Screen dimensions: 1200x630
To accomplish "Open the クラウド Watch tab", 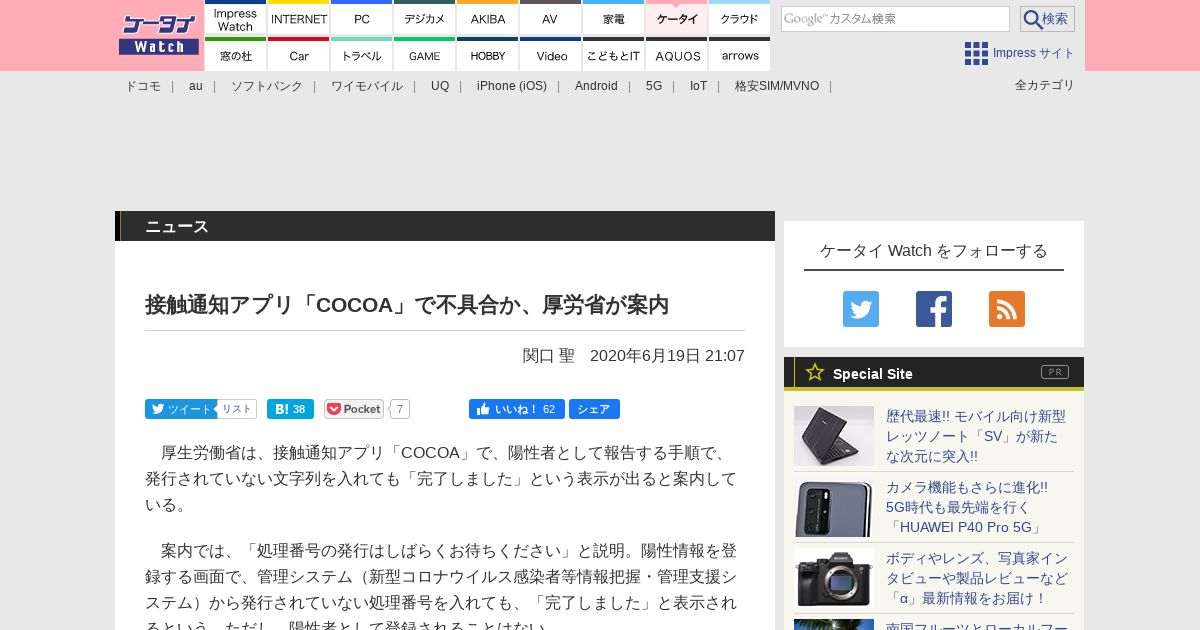I will pyautogui.click(x=740, y=18).
